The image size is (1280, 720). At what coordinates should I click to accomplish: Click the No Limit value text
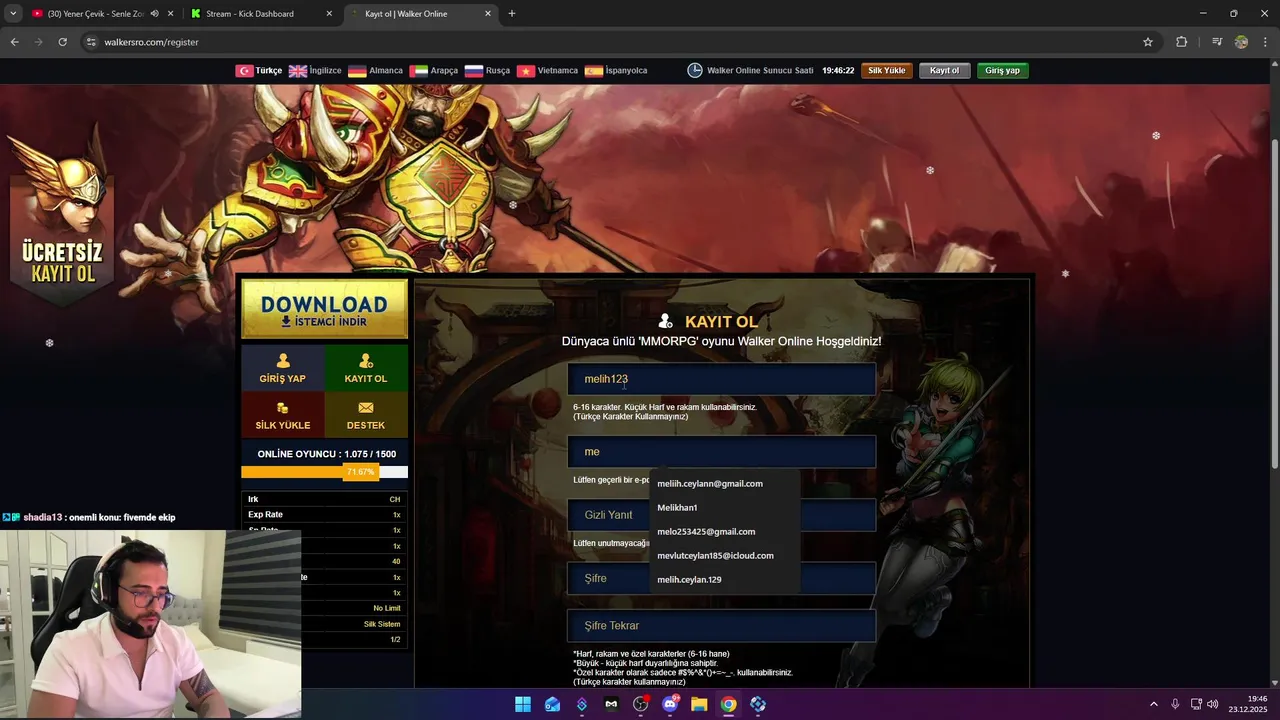click(x=387, y=608)
